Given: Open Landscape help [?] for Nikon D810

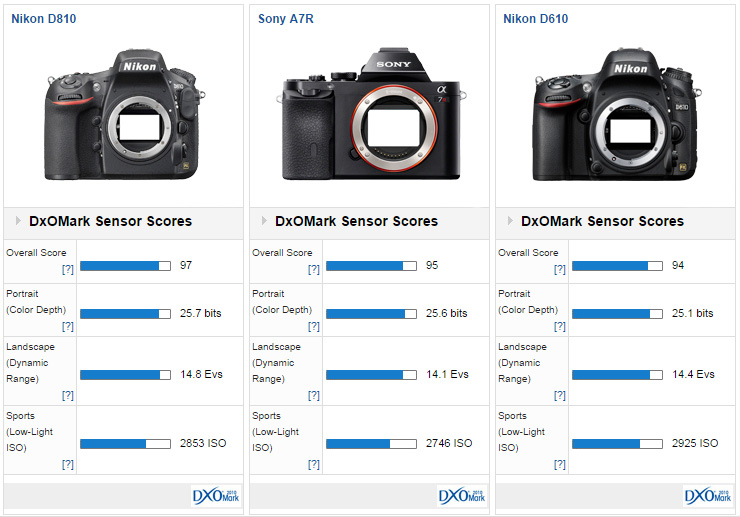Looking at the screenshot, I should click(68, 395).
